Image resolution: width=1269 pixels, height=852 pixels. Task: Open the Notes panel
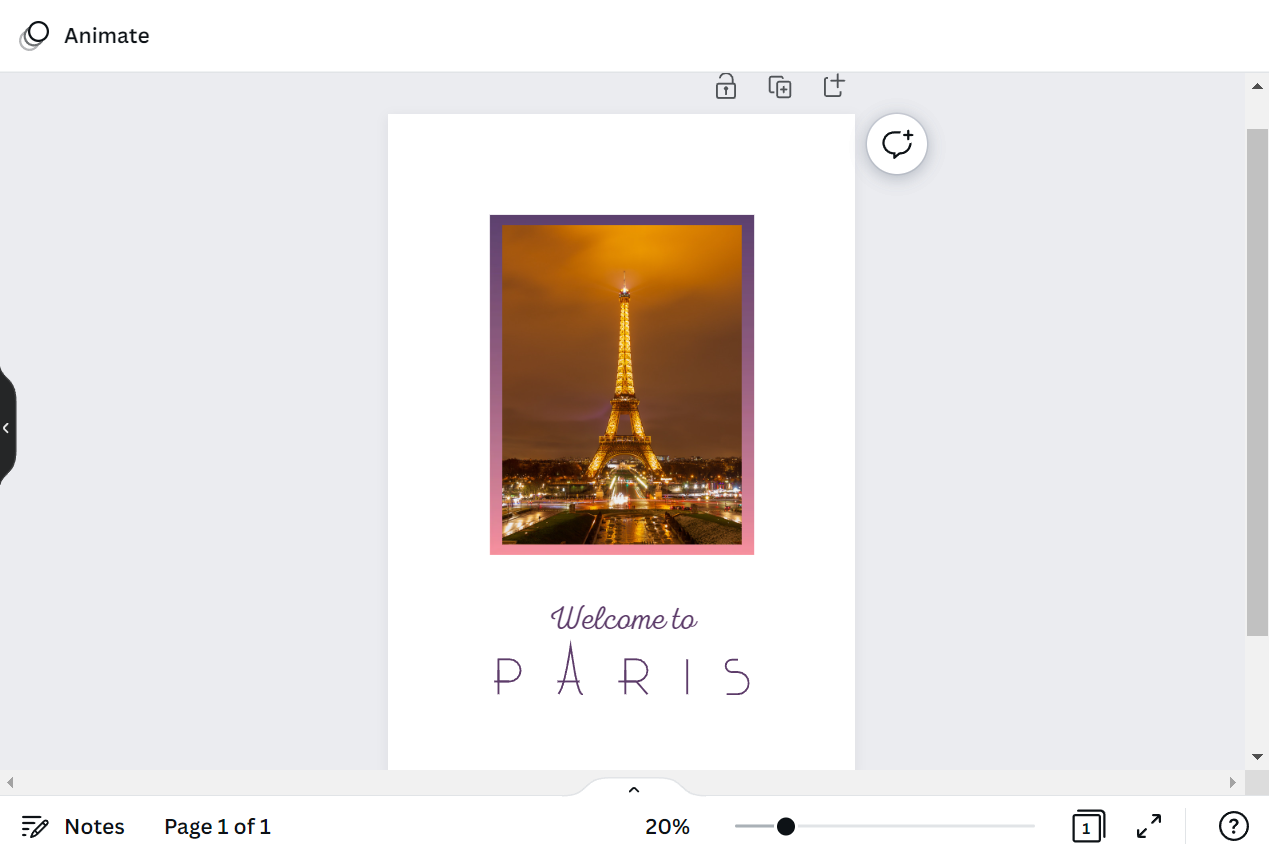(x=73, y=827)
